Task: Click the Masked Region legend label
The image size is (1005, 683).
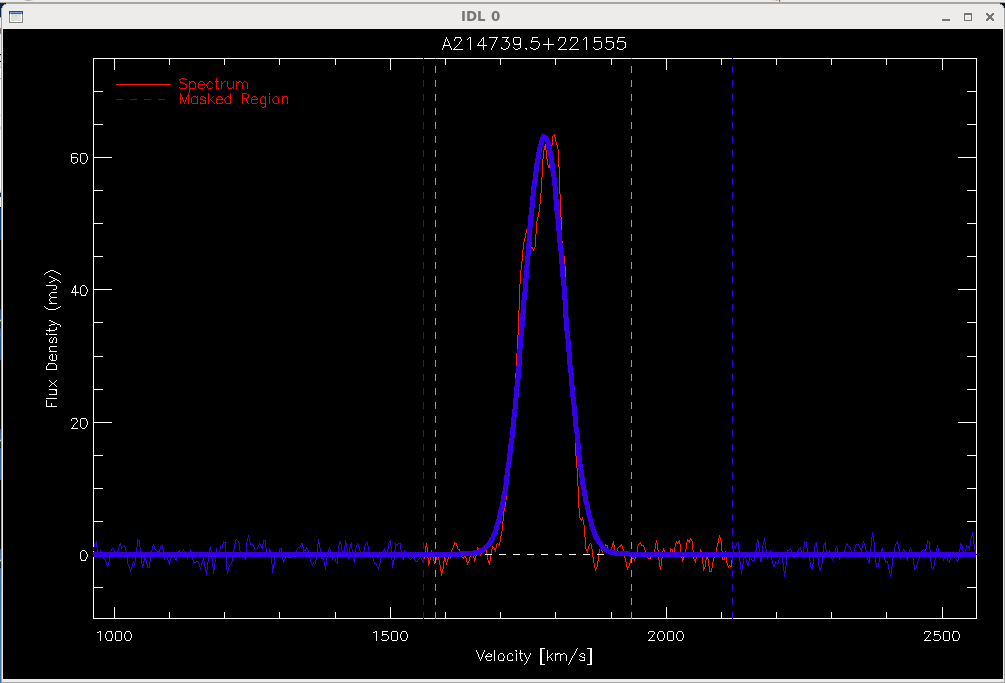Action: pos(234,99)
